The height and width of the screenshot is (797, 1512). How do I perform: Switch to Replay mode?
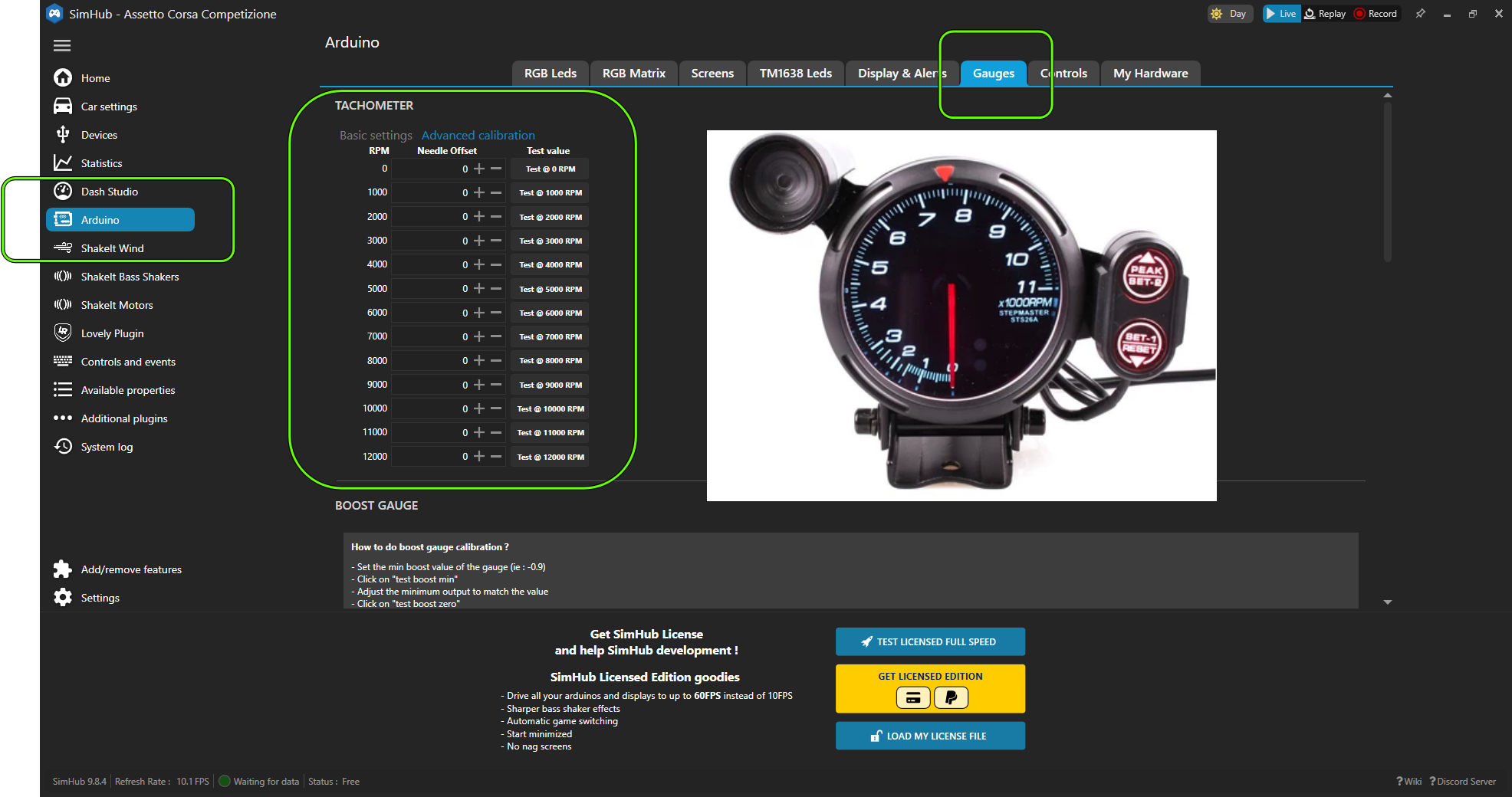click(x=1326, y=14)
